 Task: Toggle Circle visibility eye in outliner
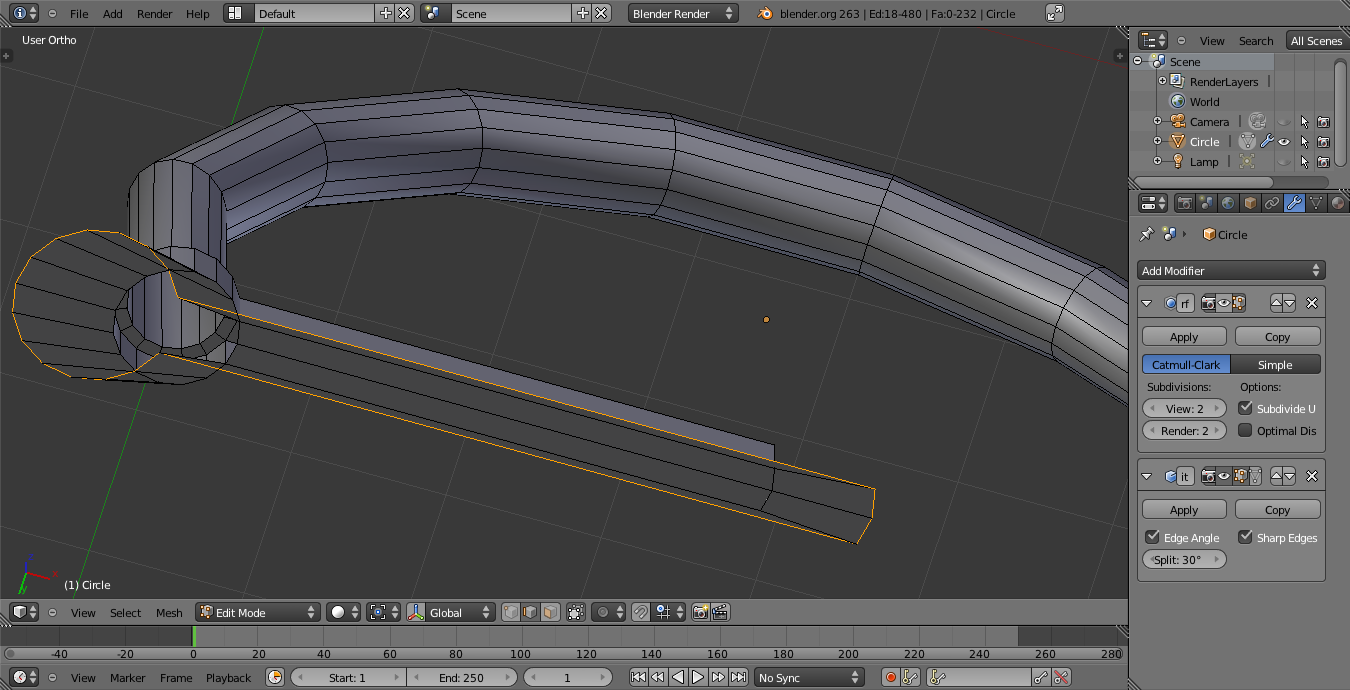click(1284, 142)
